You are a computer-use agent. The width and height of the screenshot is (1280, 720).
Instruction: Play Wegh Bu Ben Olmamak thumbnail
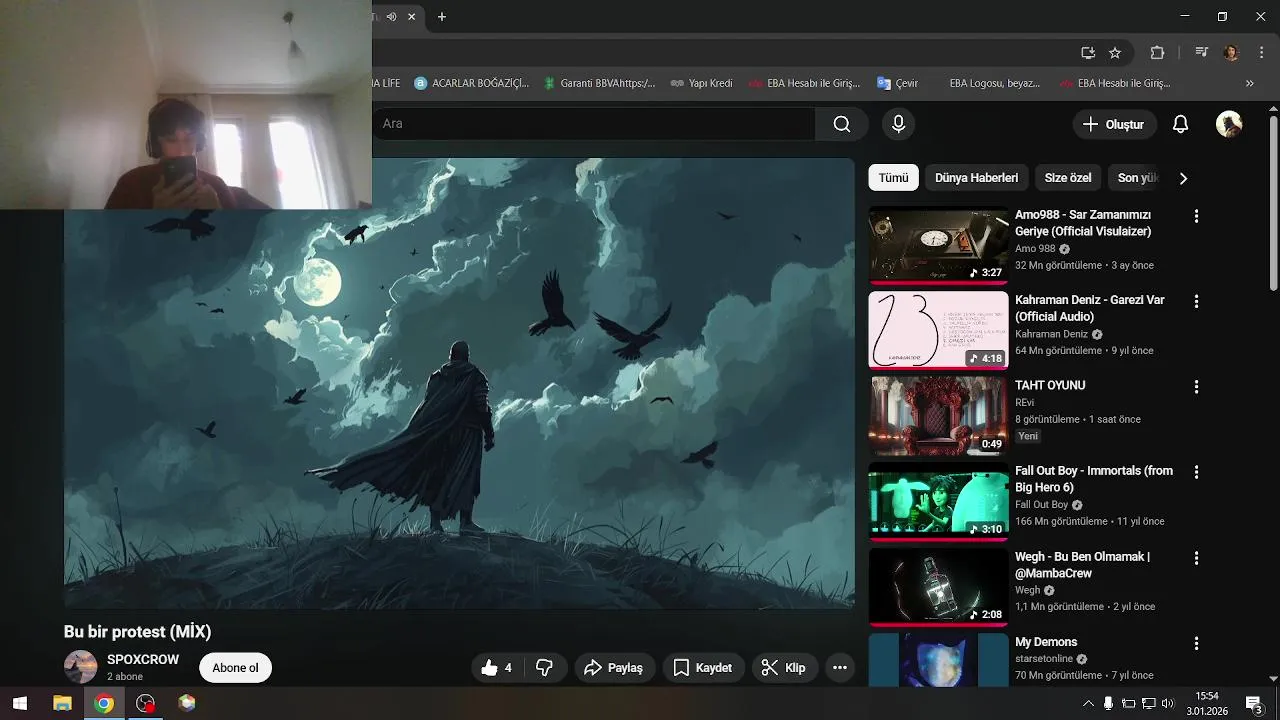click(x=938, y=587)
